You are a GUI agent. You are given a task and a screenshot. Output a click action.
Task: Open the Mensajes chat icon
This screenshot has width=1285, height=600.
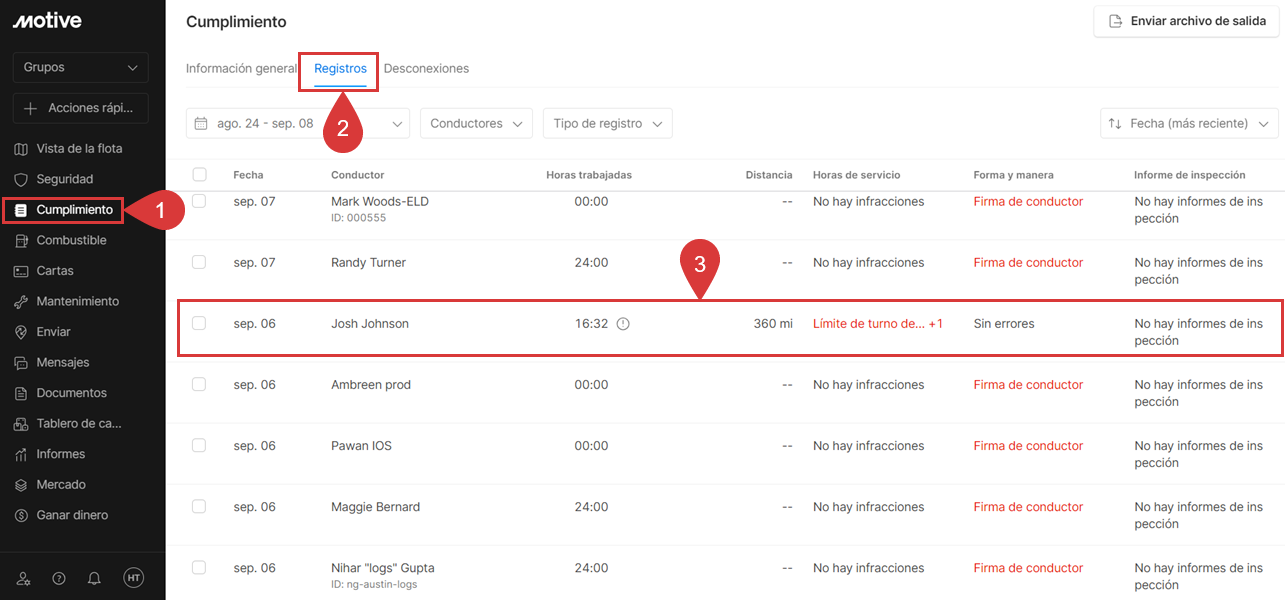pyautogui.click(x=21, y=363)
